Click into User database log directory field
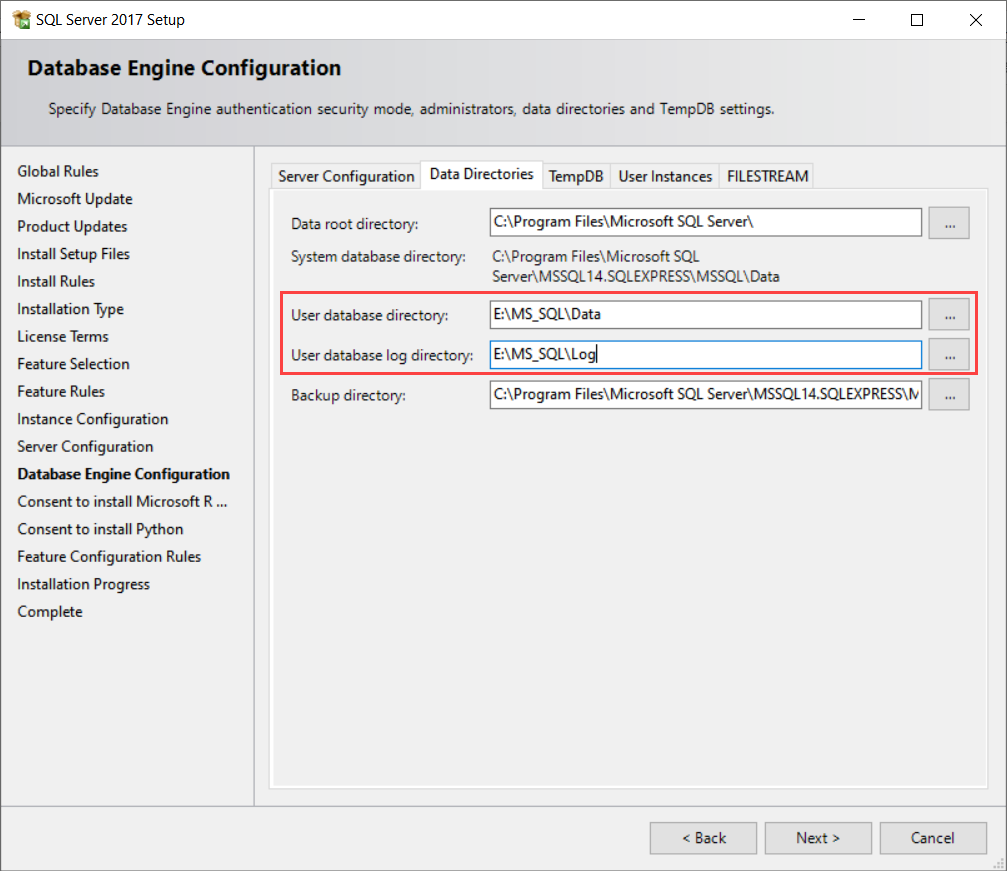 [705, 354]
